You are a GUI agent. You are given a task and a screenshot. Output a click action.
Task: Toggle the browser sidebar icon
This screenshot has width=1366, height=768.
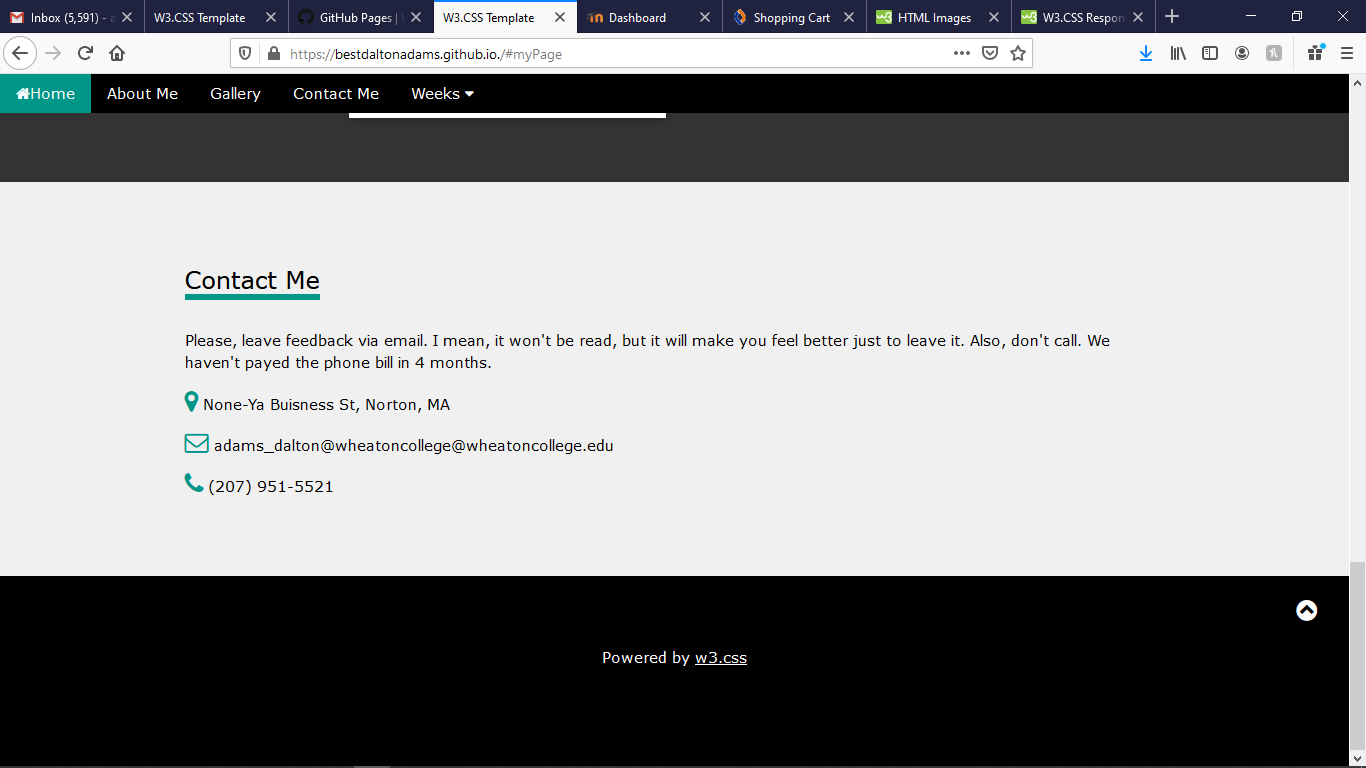1210,54
